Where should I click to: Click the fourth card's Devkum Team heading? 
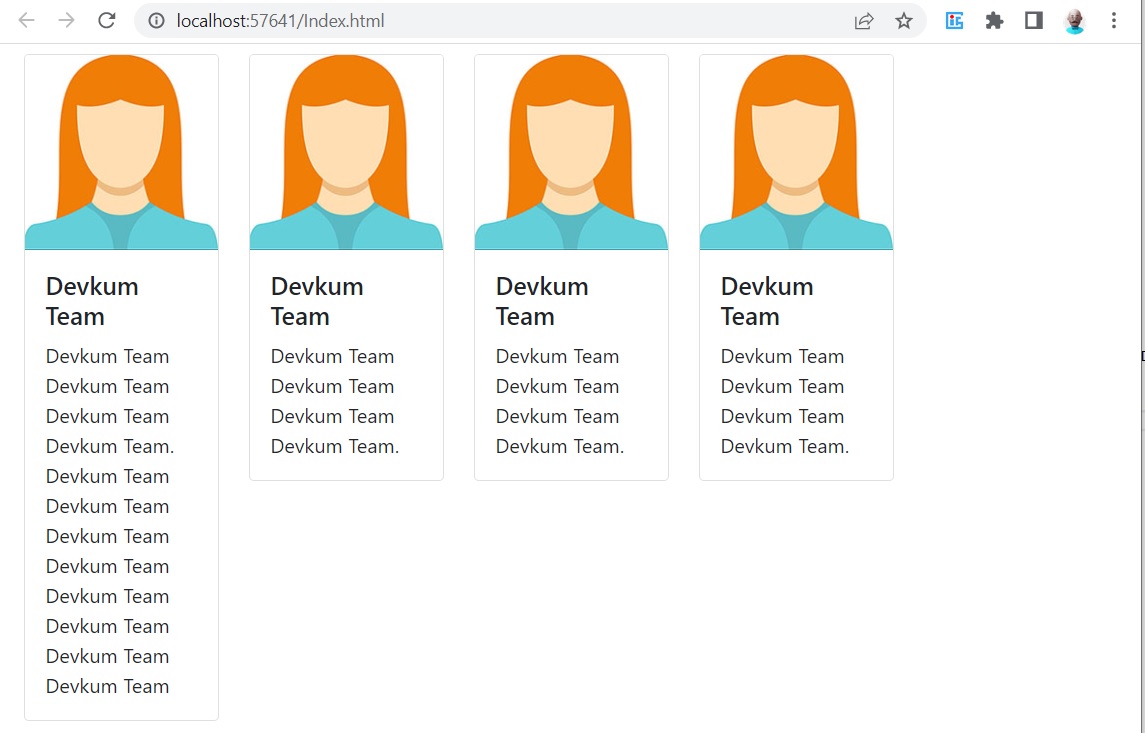[x=767, y=302]
